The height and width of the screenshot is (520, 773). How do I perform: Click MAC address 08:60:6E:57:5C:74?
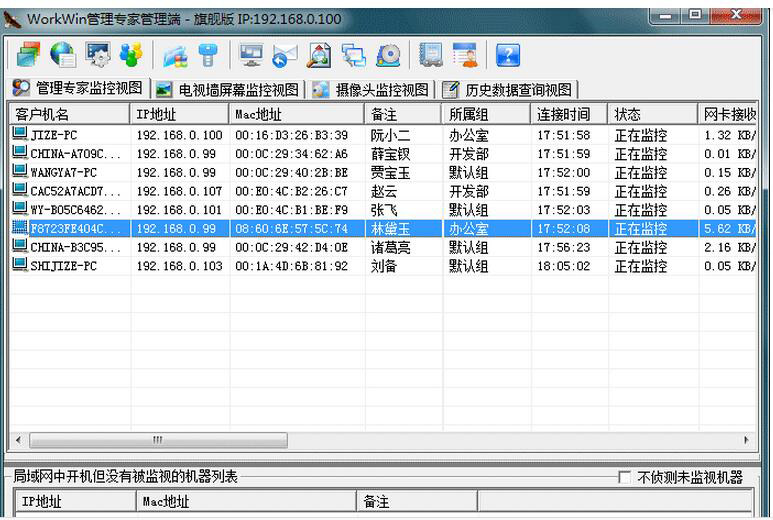click(291, 229)
